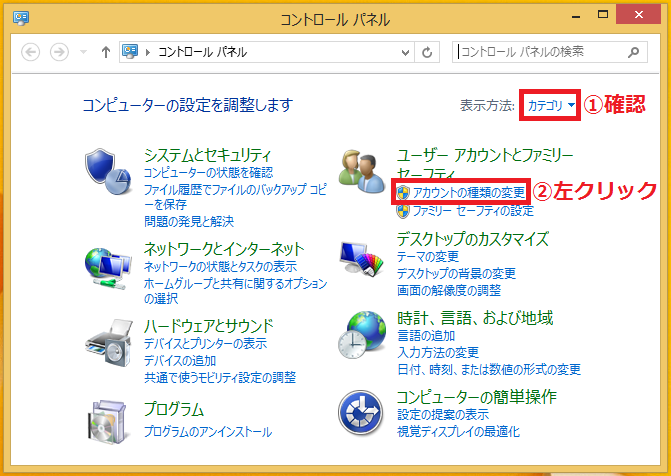The height and width of the screenshot is (476, 671).
Task: Click the Programs disc box icon
Action: click(107, 422)
